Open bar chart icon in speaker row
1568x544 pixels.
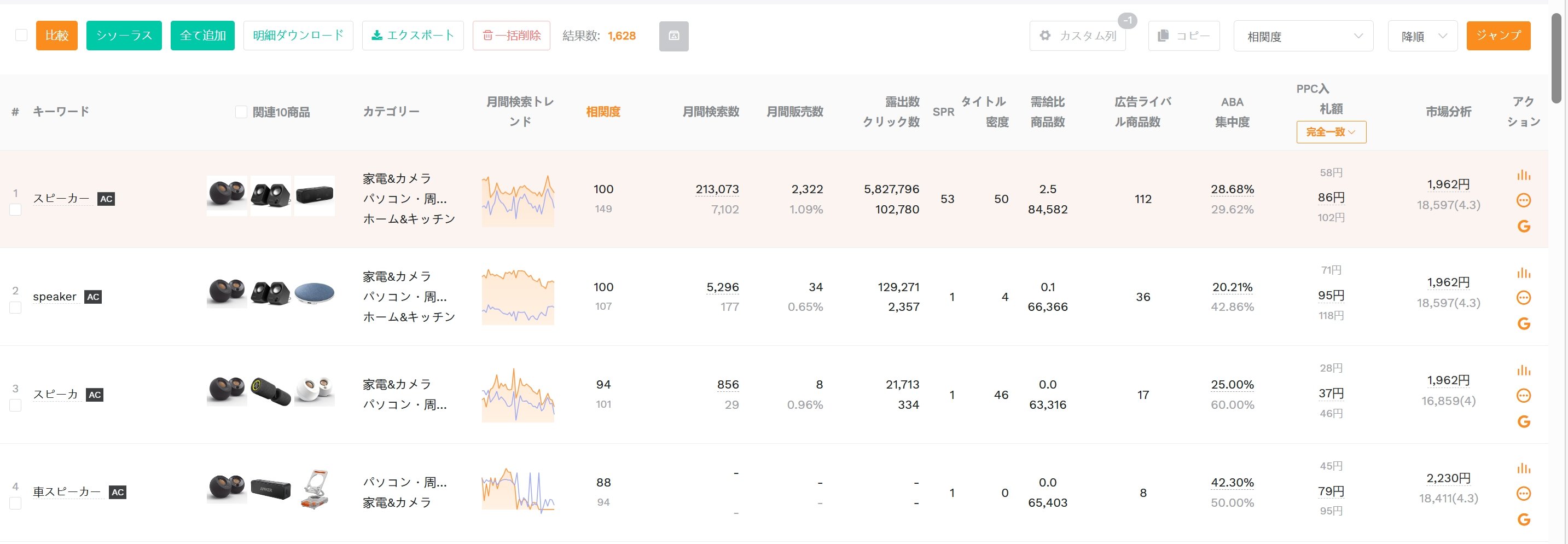point(1524,273)
